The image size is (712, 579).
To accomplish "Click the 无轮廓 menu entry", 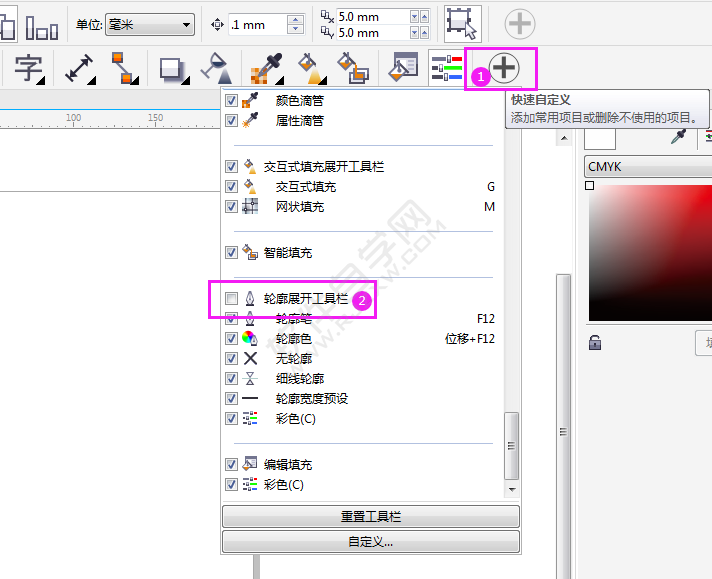I will [361, 358].
